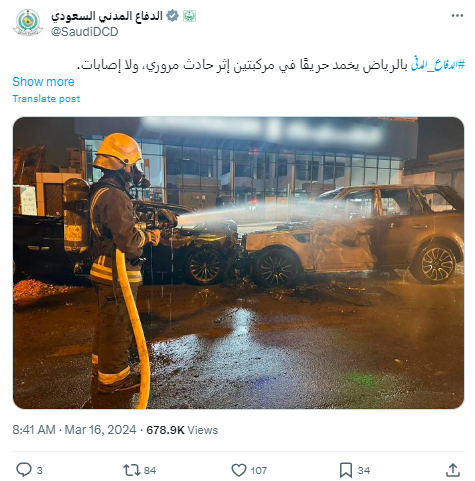The width and height of the screenshot is (475, 481).
Task: Click the repost arrows icon
Action: point(131,470)
